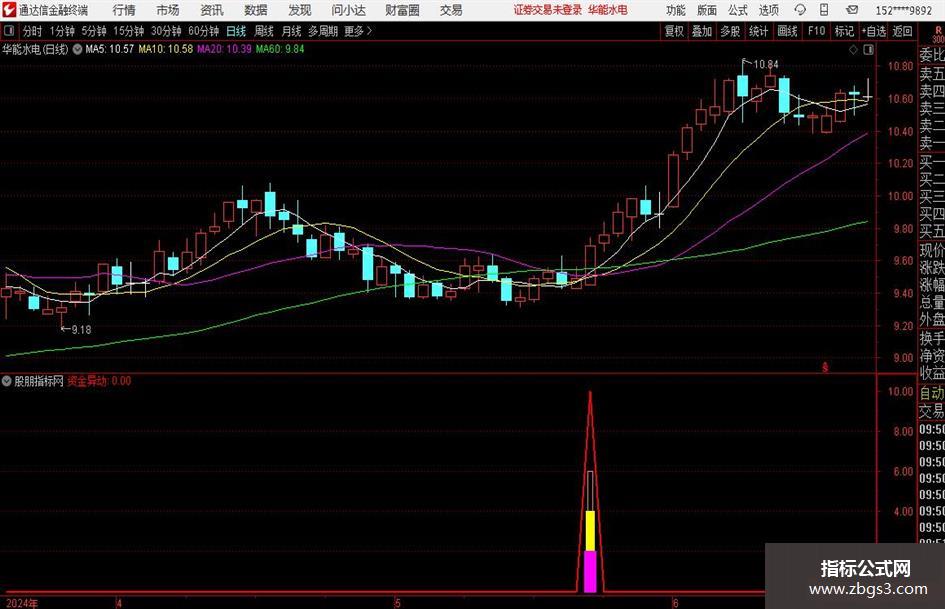Open indicator settings circle beside 华能水电(日线)
The image size is (945, 609).
pos(78,49)
